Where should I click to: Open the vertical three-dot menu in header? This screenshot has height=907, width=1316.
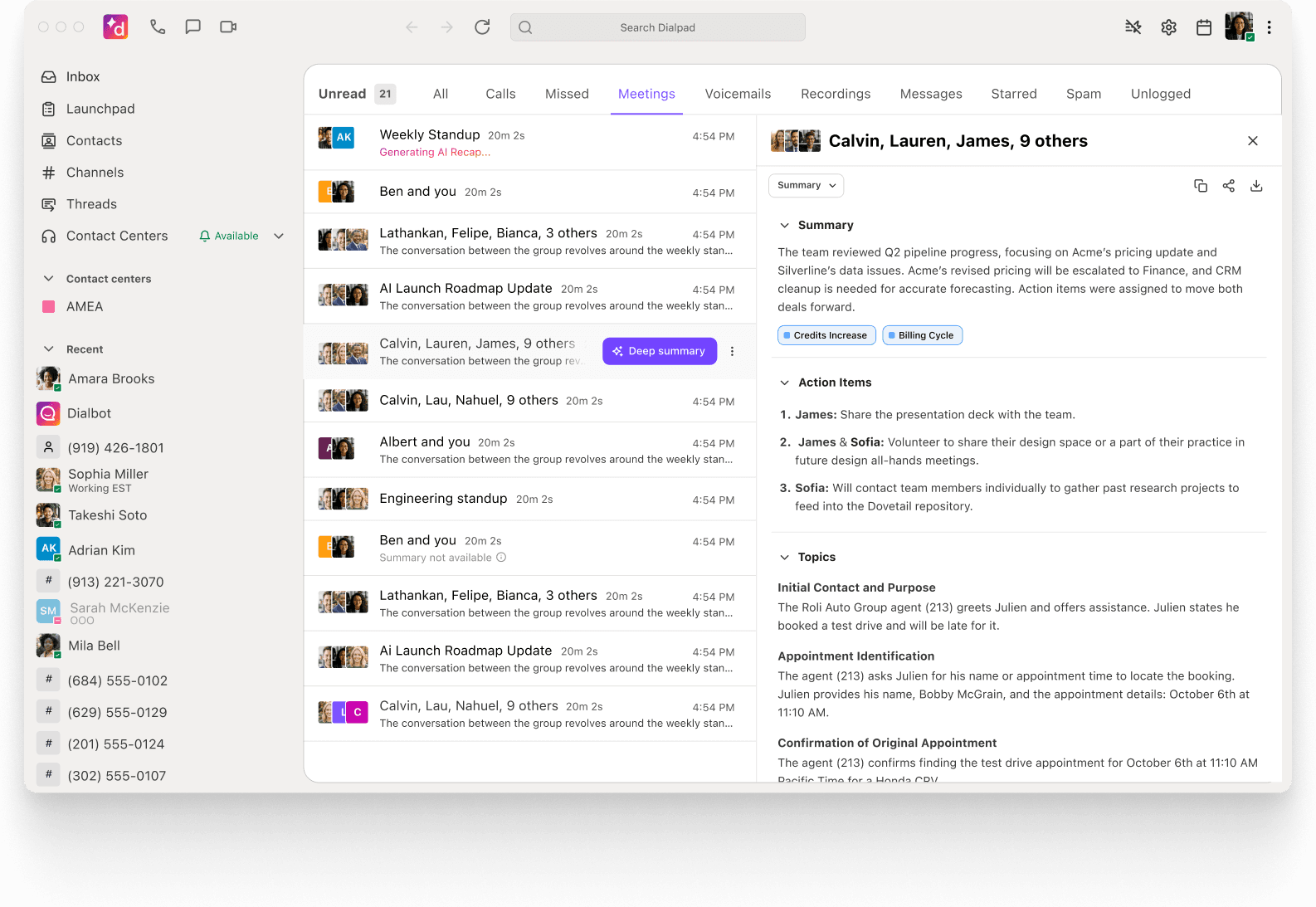pyautogui.click(x=1269, y=27)
